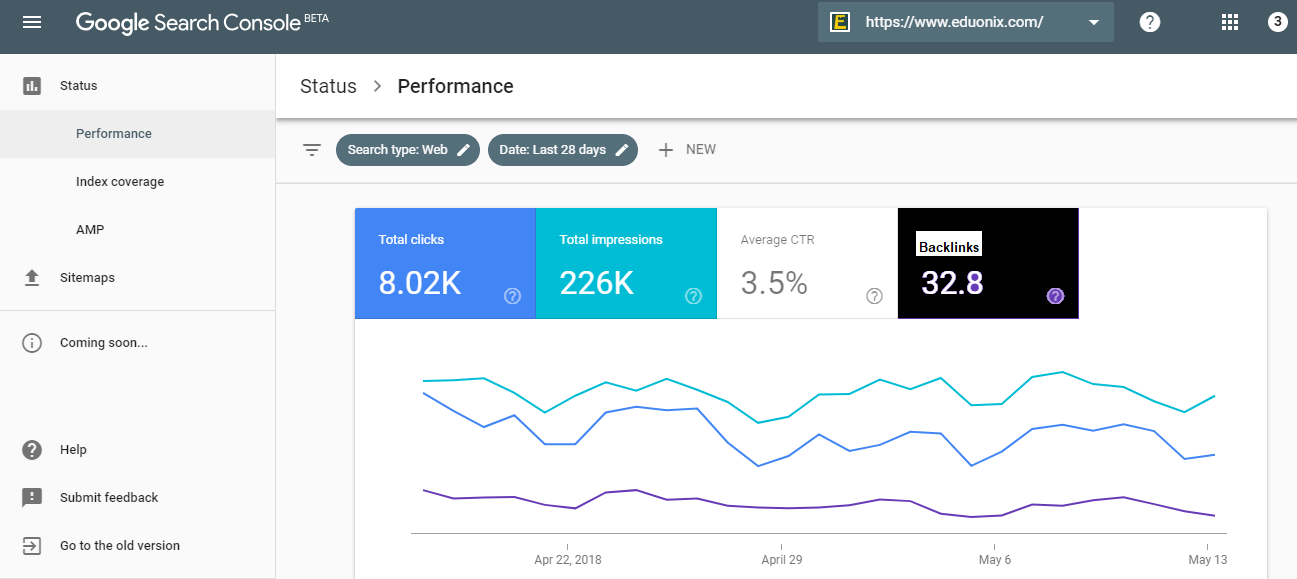1297x579 pixels.
Task: Click help icon on Total clicks card
Action: [513, 296]
